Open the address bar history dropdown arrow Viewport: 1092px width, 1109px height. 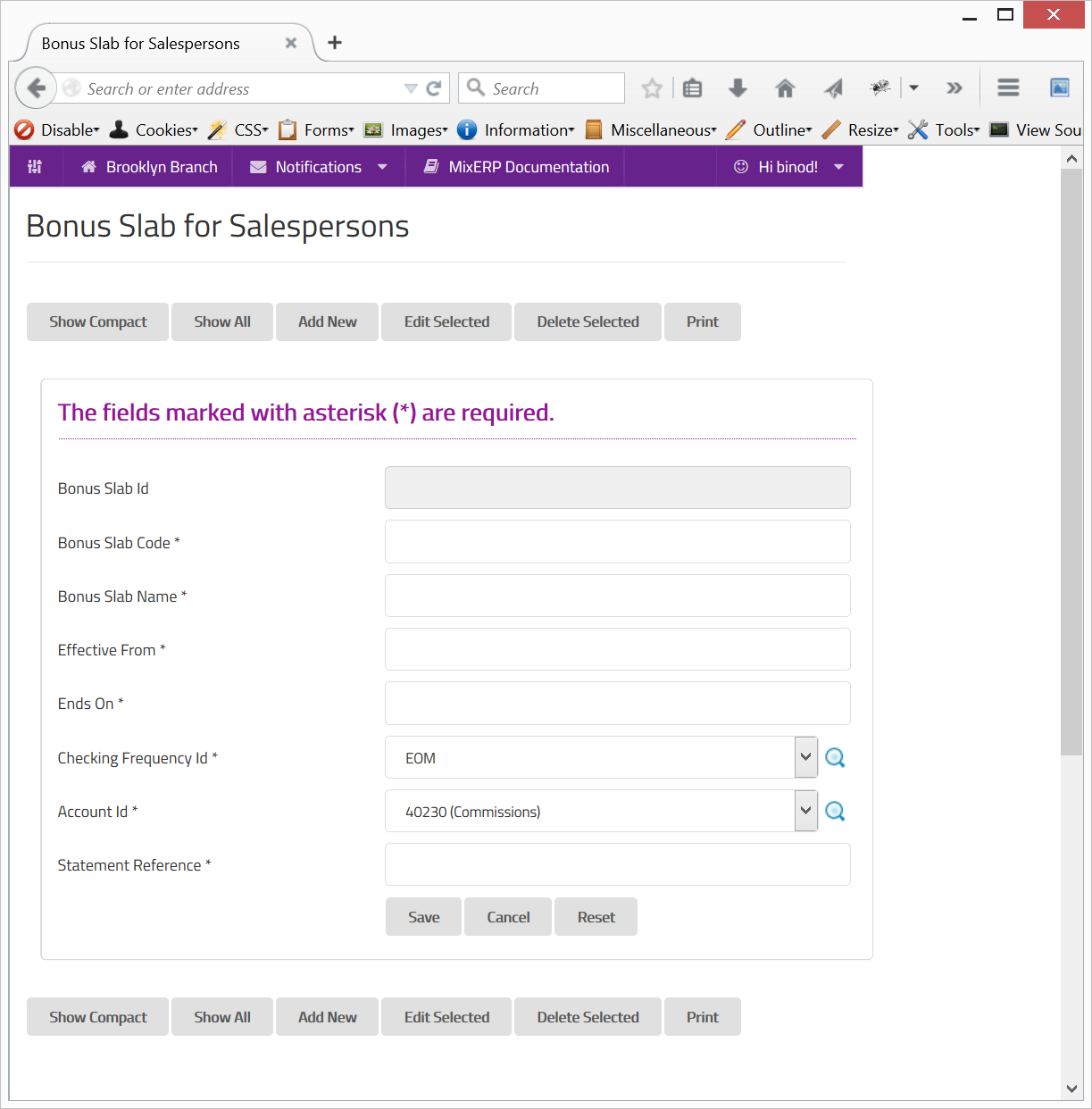click(x=411, y=88)
